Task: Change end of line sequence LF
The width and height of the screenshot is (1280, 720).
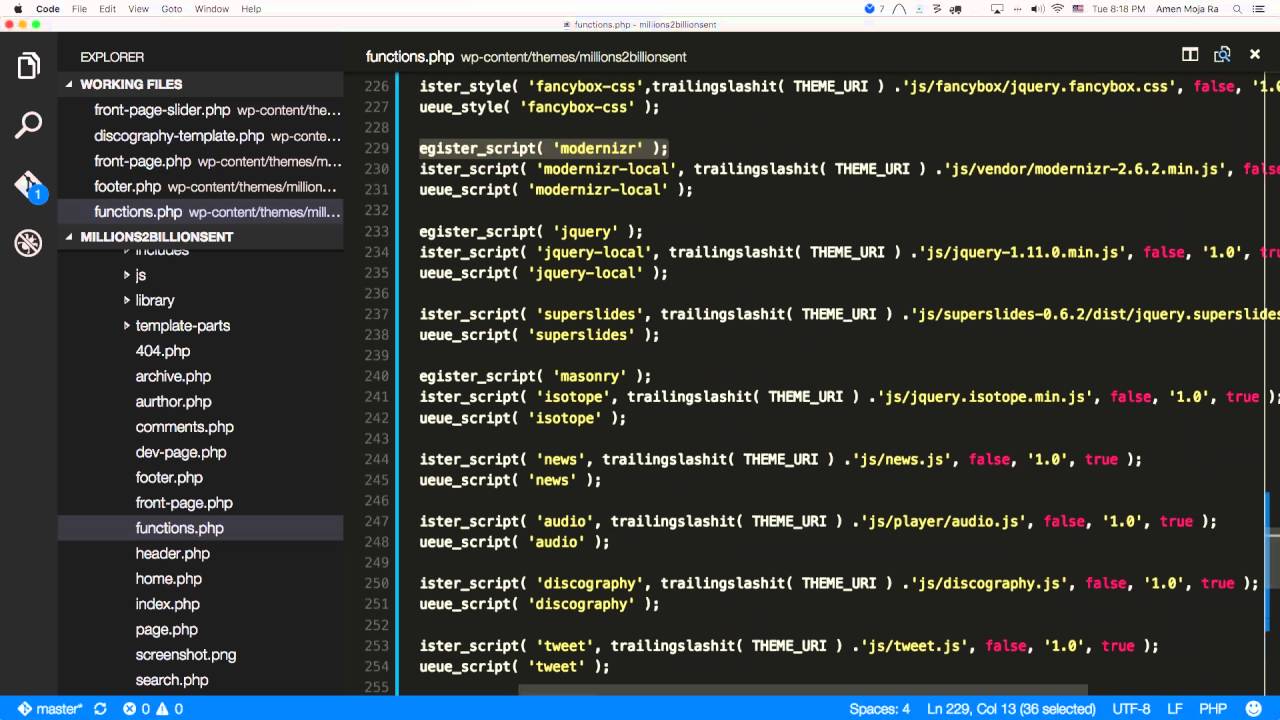Action: pos(1175,709)
